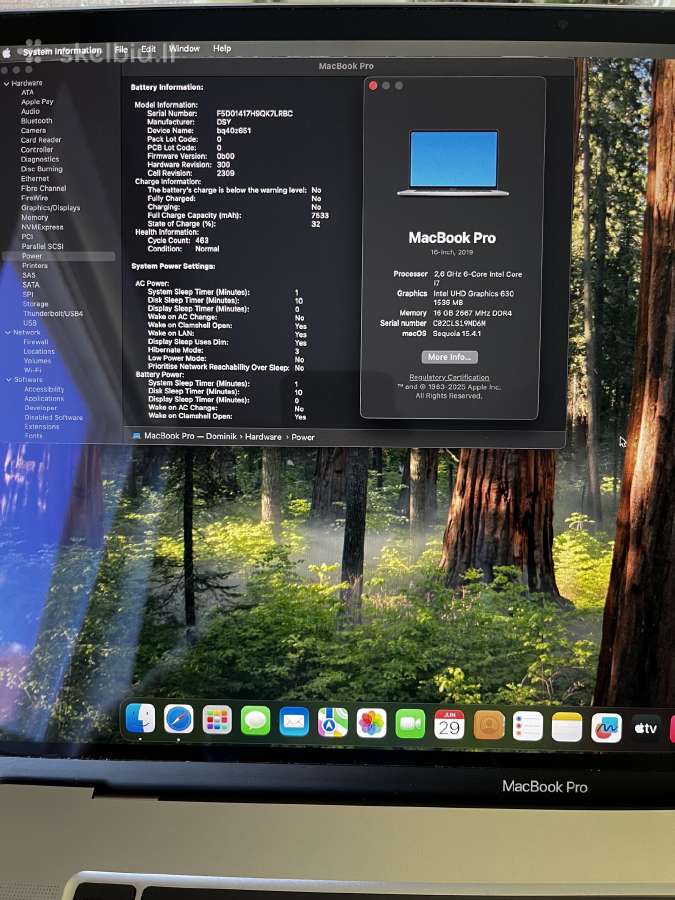Select Fibre Channel in sidebar
The height and width of the screenshot is (900, 675).
pos(44,188)
